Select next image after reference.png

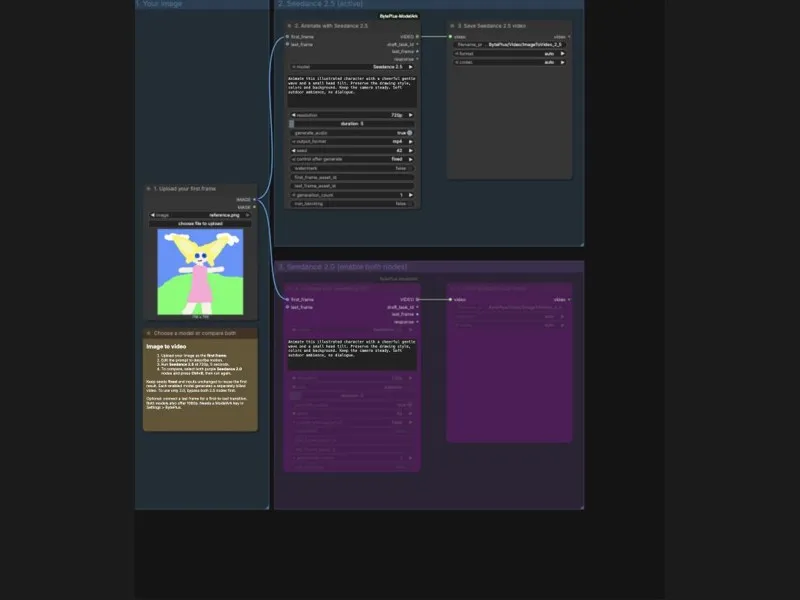pyautogui.click(x=247, y=215)
